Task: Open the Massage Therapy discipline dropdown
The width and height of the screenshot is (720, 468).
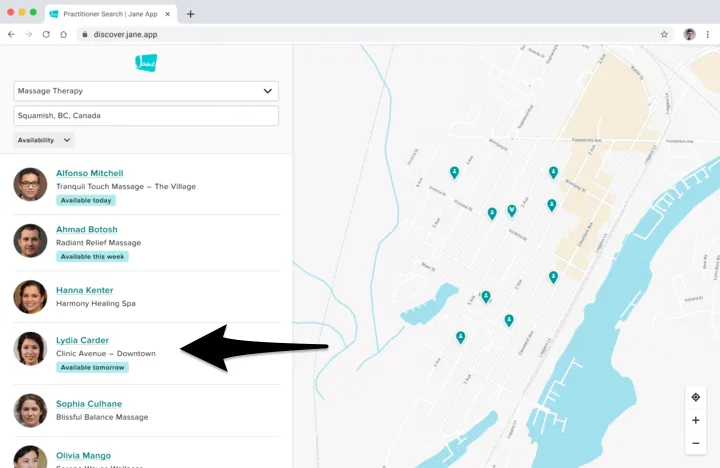Action: (x=146, y=91)
